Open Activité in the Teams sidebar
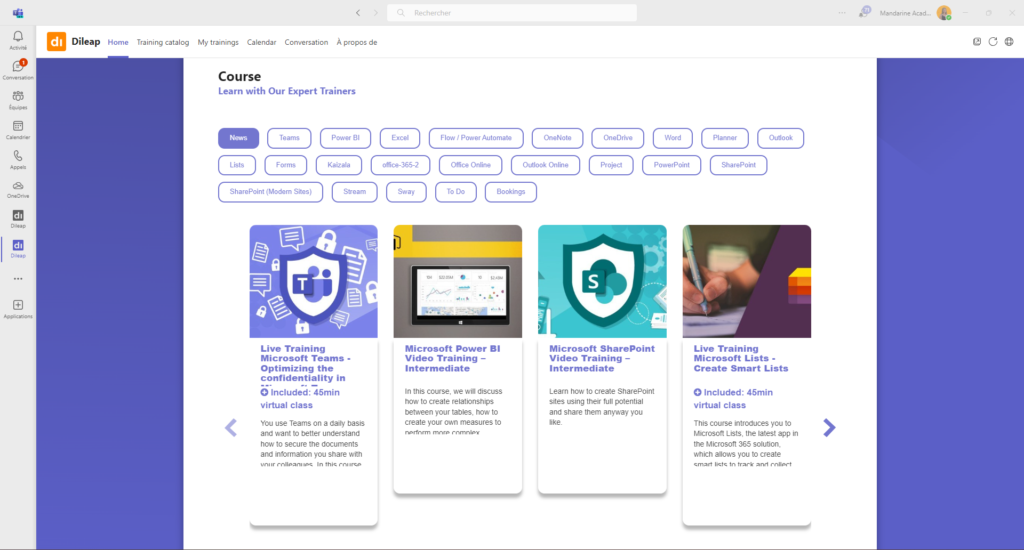The height and width of the screenshot is (550, 1024). pos(18,40)
